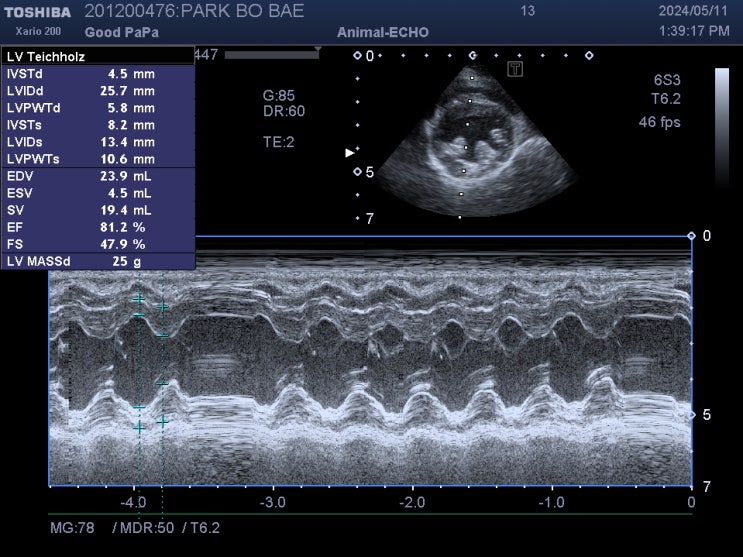Select the LVIDs 13.4 mm row
The height and width of the screenshot is (557, 743).
[98, 142]
